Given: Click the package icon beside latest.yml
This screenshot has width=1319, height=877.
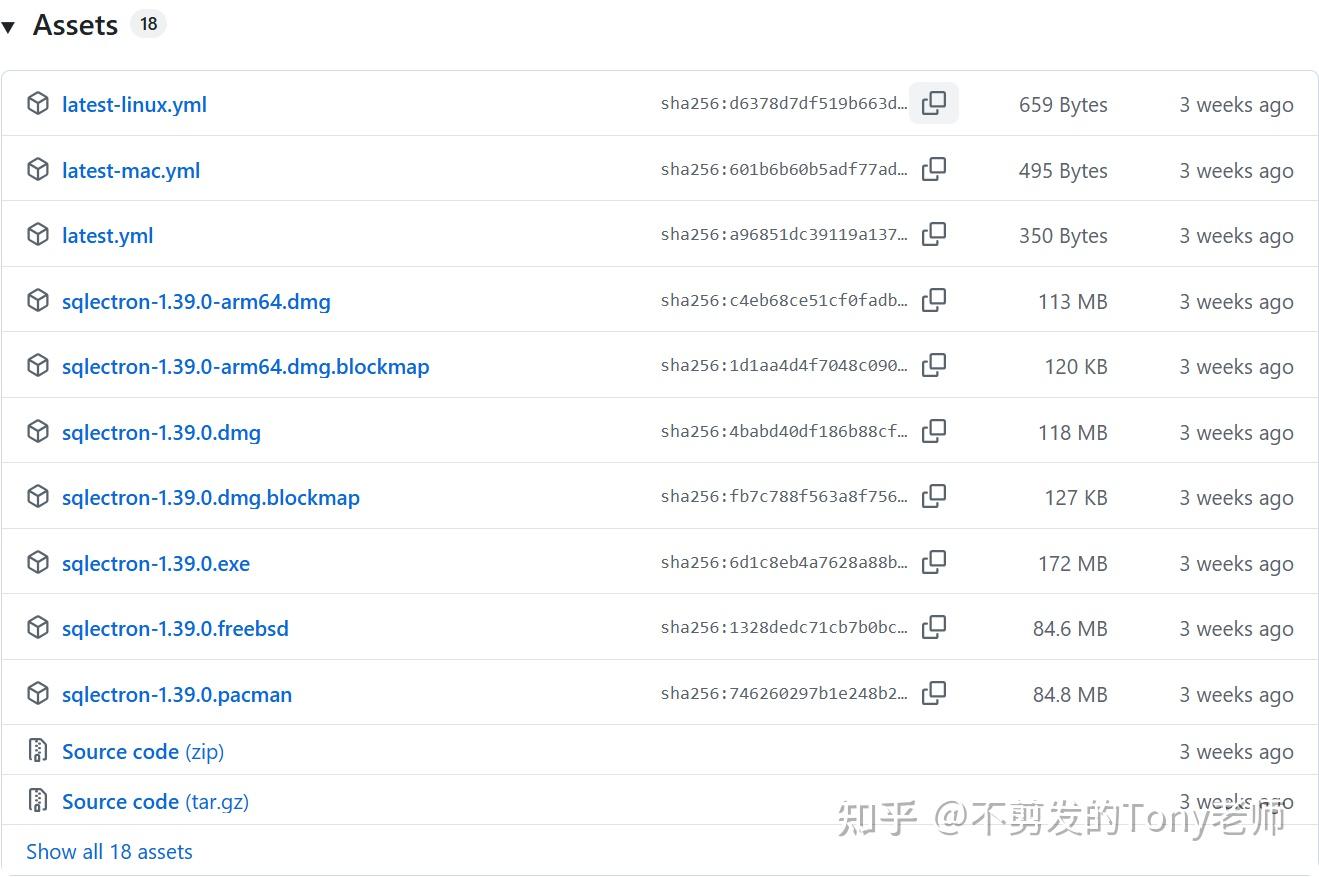Looking at the screenshot, I should point(38,235).
